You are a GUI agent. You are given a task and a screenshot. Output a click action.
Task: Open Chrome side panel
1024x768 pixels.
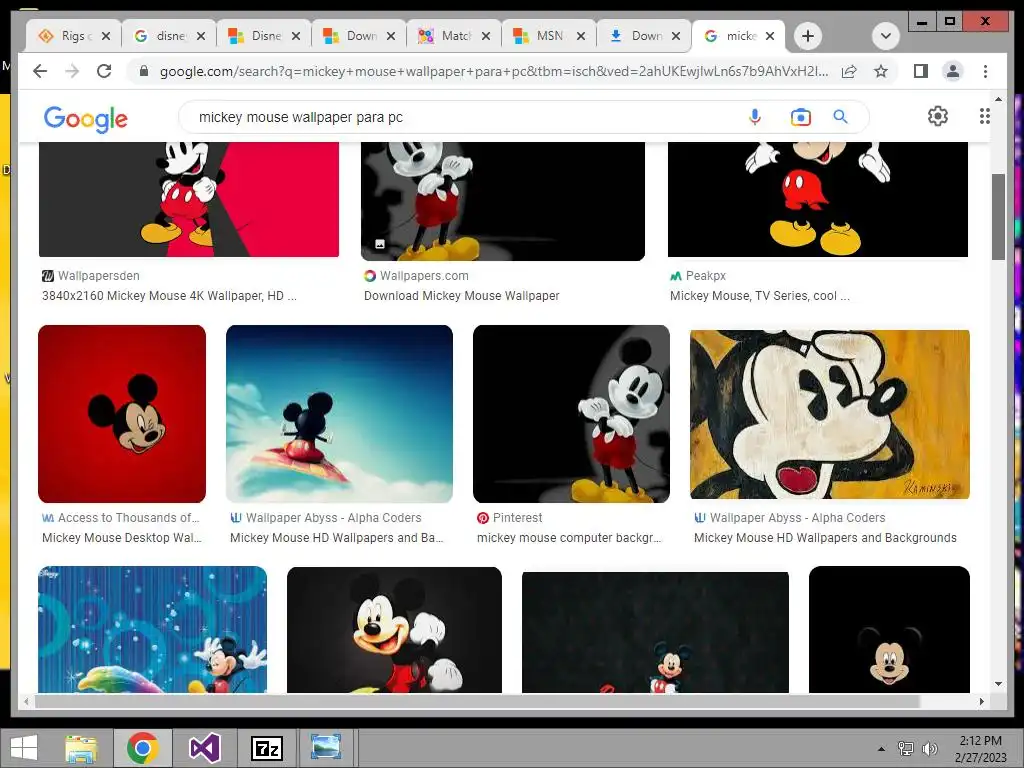coord(921,71)
